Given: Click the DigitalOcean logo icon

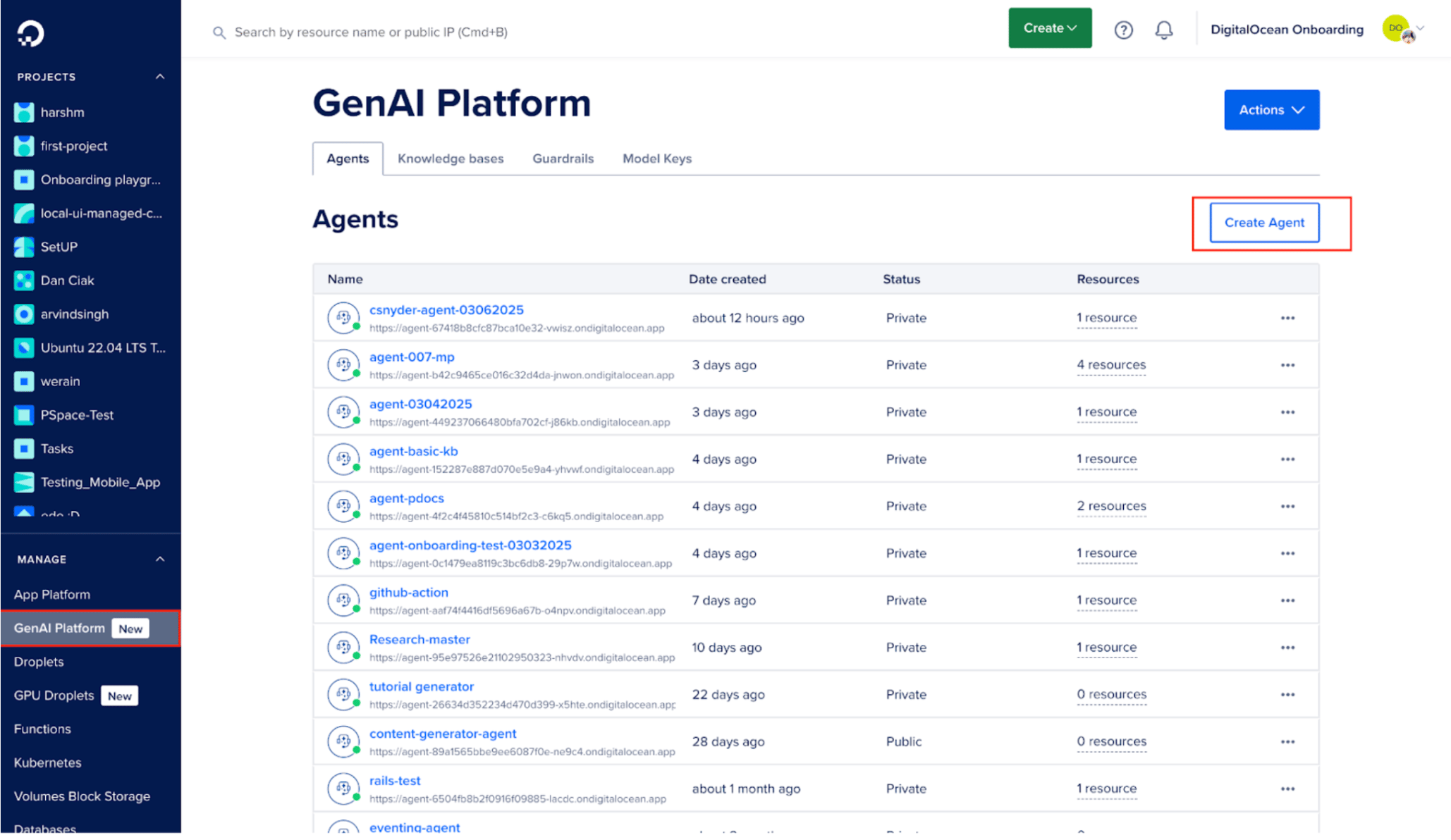Looking at the screenshot, I should click(30, 33).
